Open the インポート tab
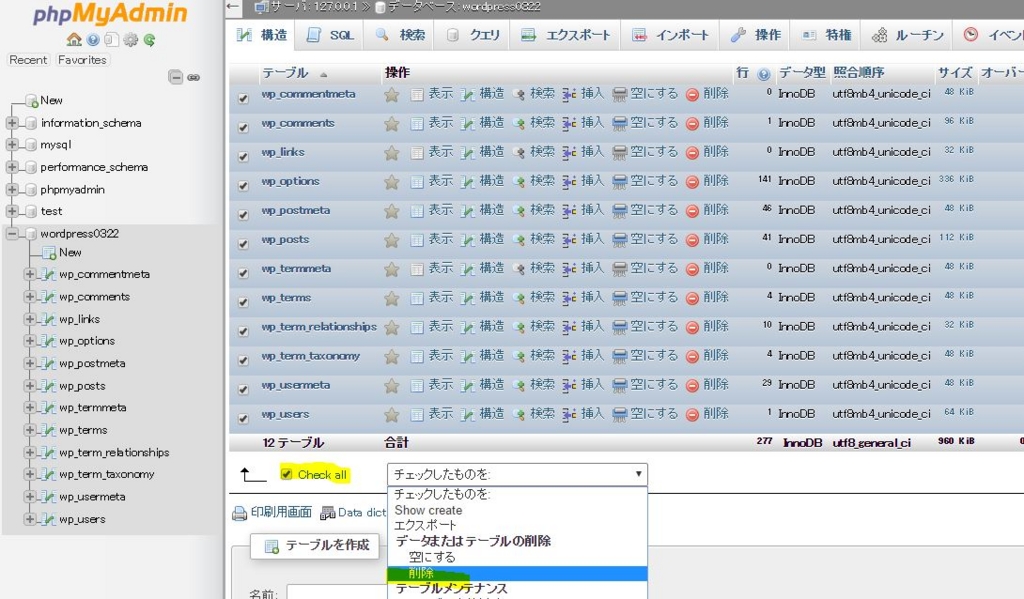This screenshot has height=599, width=1024. click(x=671, y=35)
